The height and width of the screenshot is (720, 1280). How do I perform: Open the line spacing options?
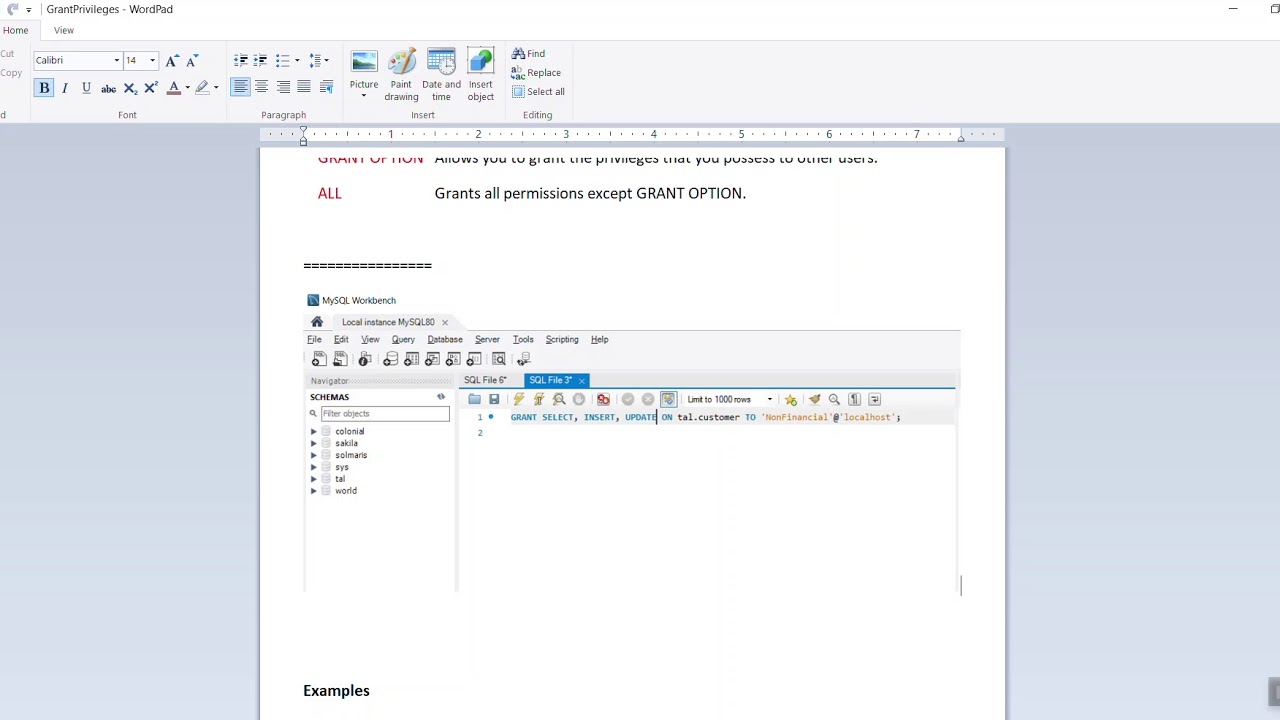[x=319, y=61]
